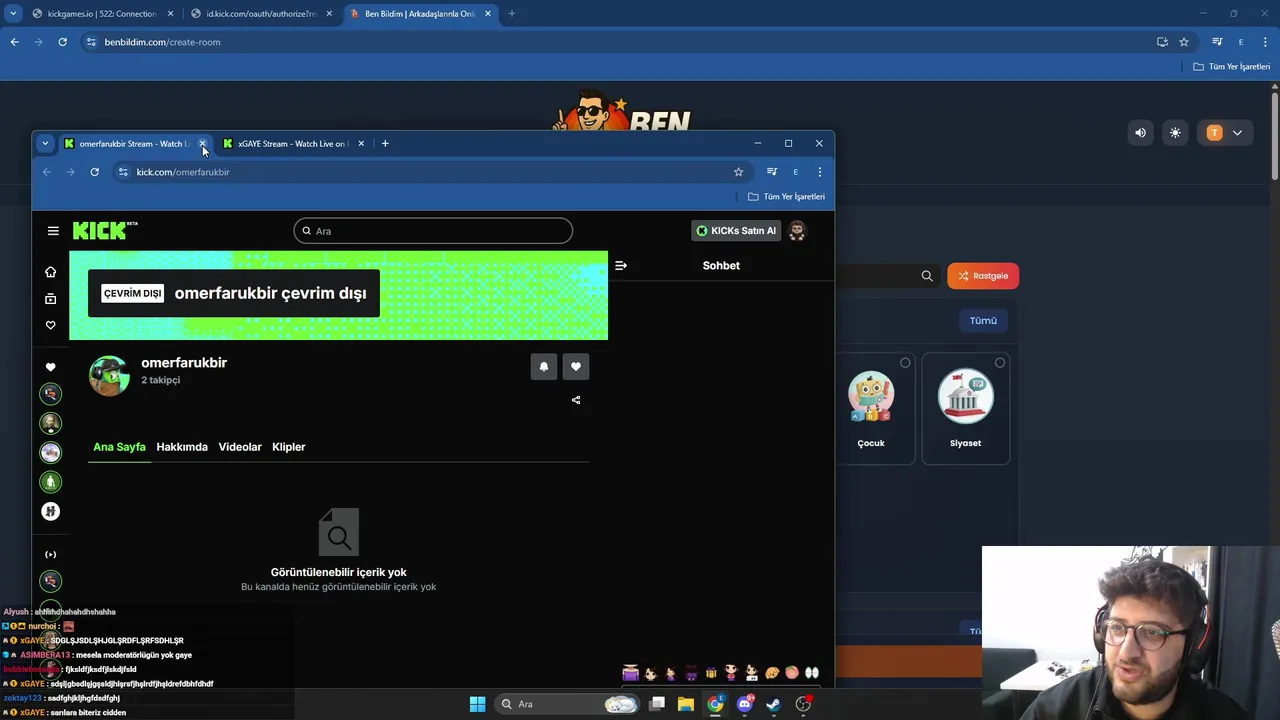
Task: Open media control icon in Kick window toolbar
Action: [772, 172]
